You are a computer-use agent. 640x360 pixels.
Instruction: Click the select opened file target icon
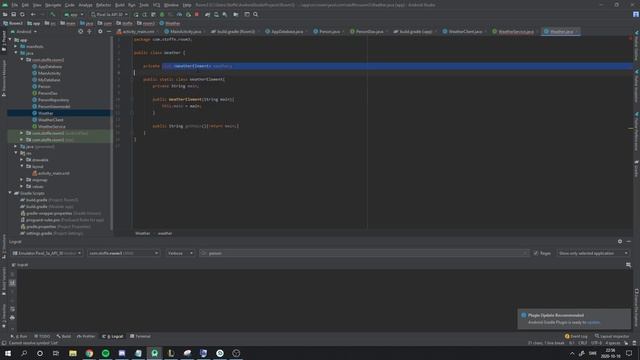pyautogui.click(x=80, y=31)
